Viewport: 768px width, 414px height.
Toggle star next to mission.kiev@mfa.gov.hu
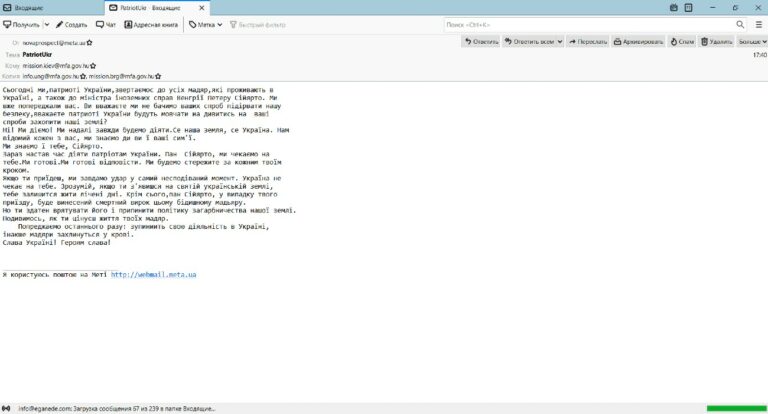[x=93, y=66]
